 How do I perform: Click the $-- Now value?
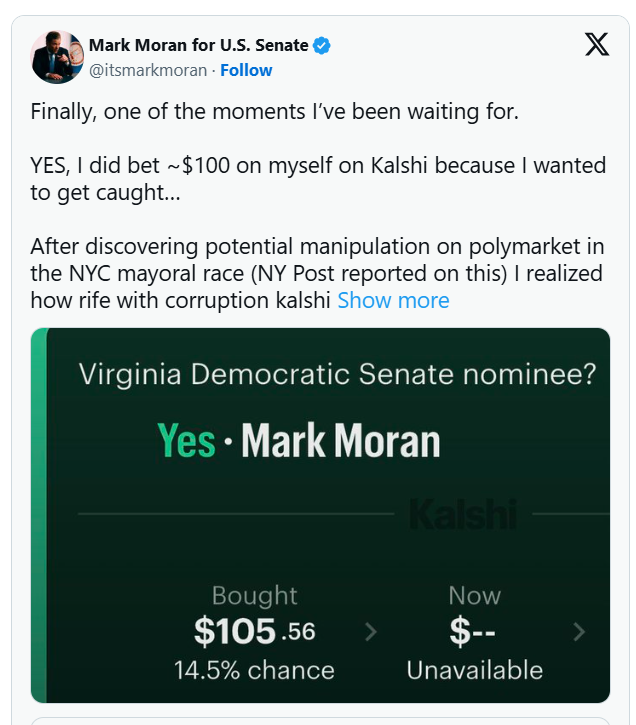point(473,631)
